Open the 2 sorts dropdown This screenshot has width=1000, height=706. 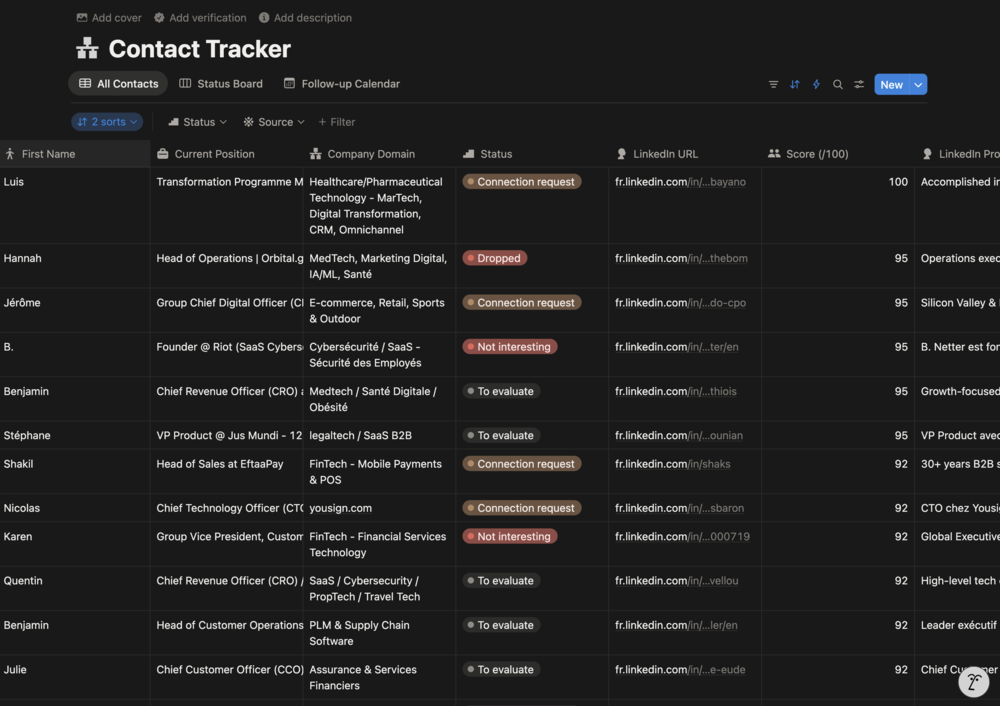(x=107, y=121)
